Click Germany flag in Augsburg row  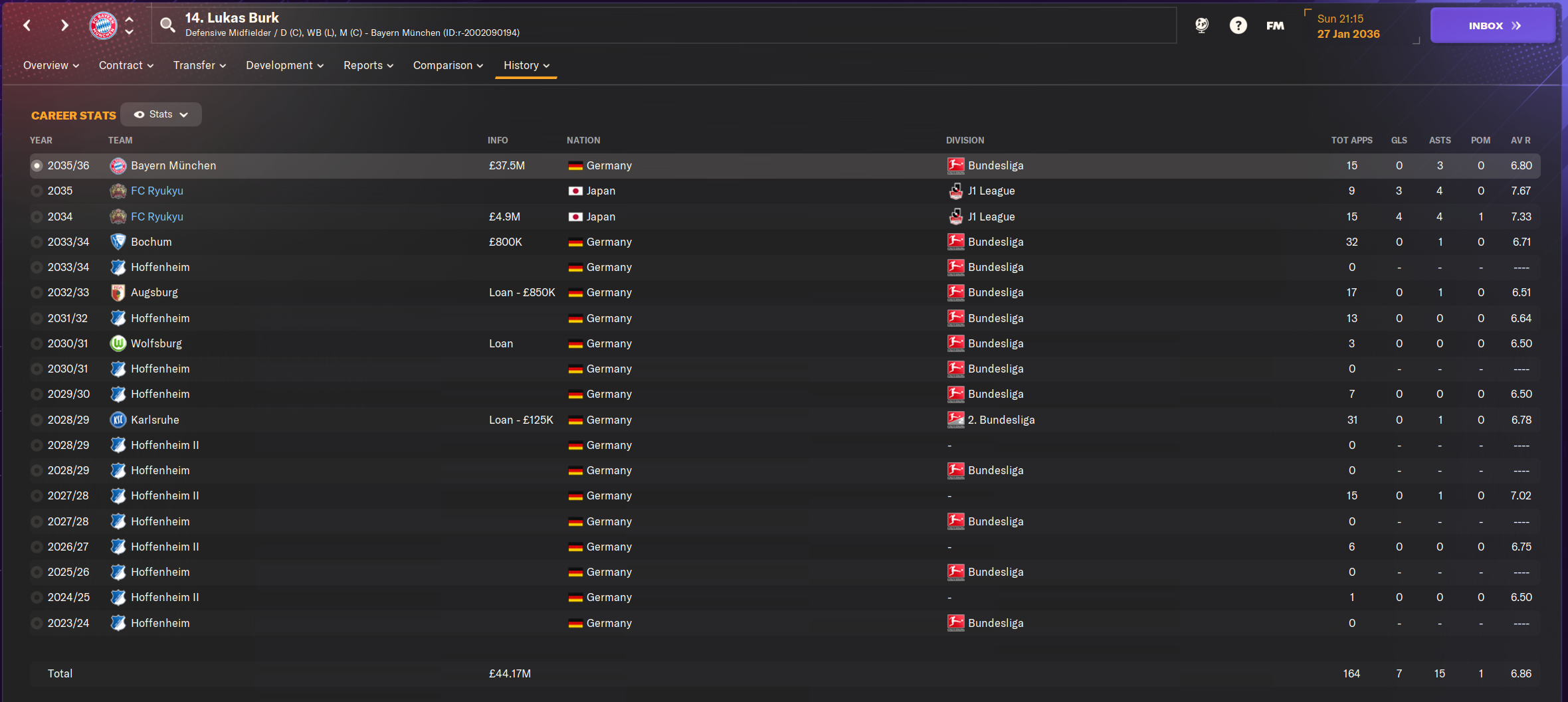pos(575,293)
